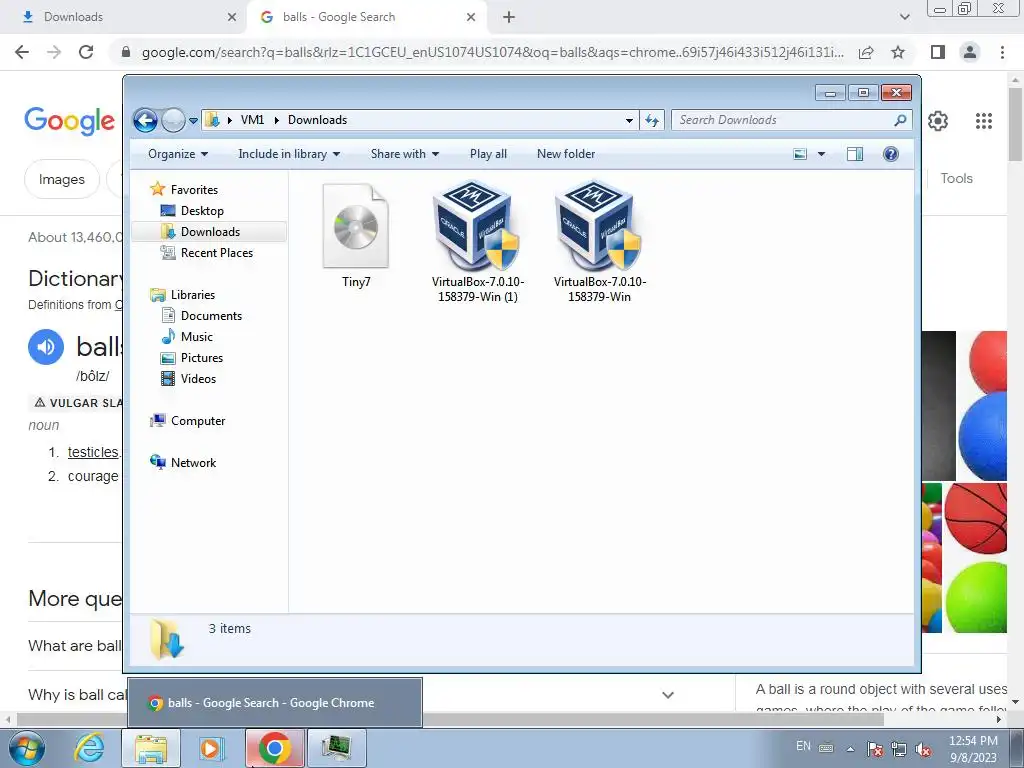
Task: Bookmark this page with star icon
Action: (x=898, y=52)
